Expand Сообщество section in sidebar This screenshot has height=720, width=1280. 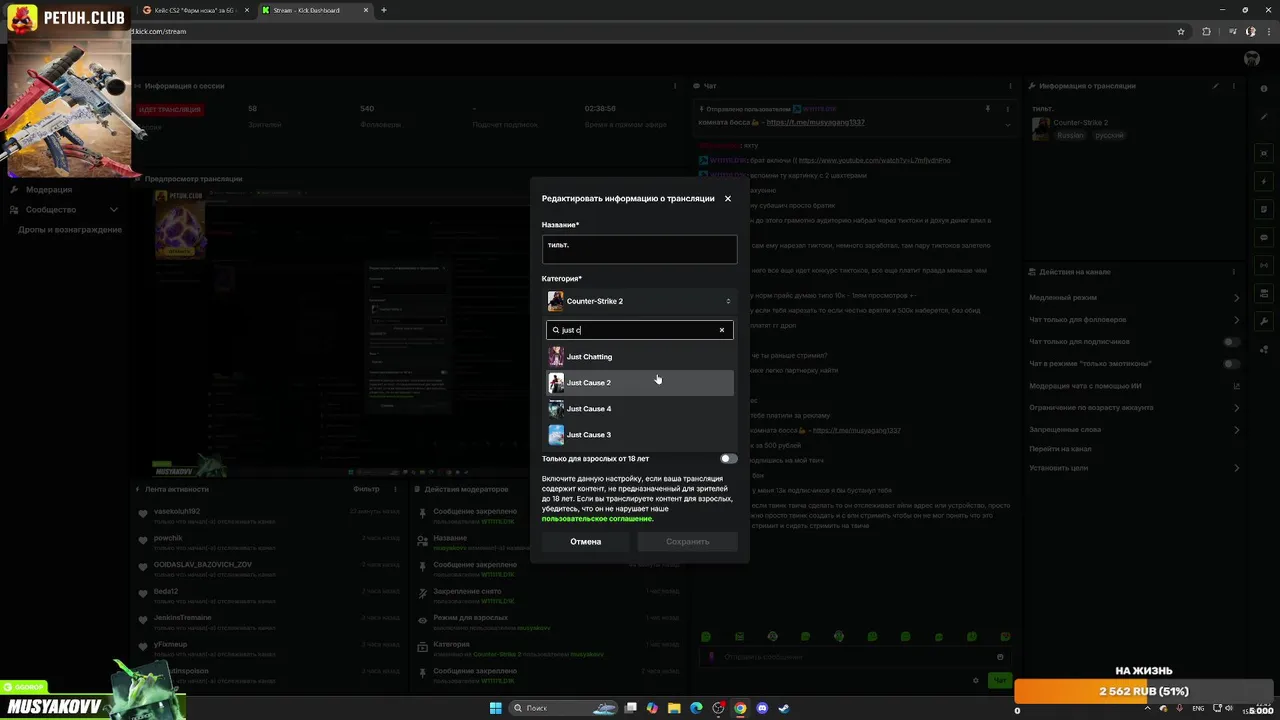pyautogui.click(x=64, y=210)
